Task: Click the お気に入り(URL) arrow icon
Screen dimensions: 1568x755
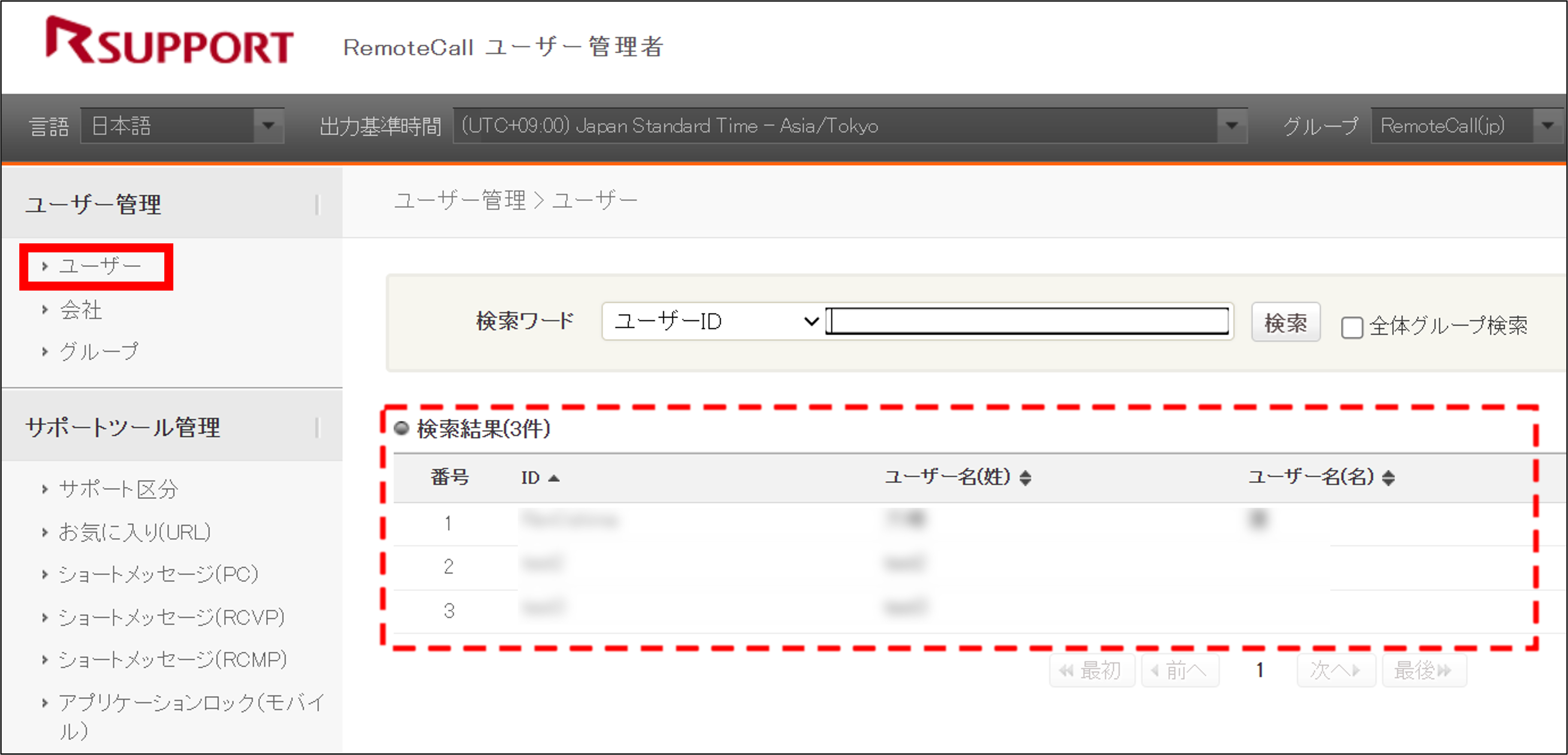Action: pos(45,531)
